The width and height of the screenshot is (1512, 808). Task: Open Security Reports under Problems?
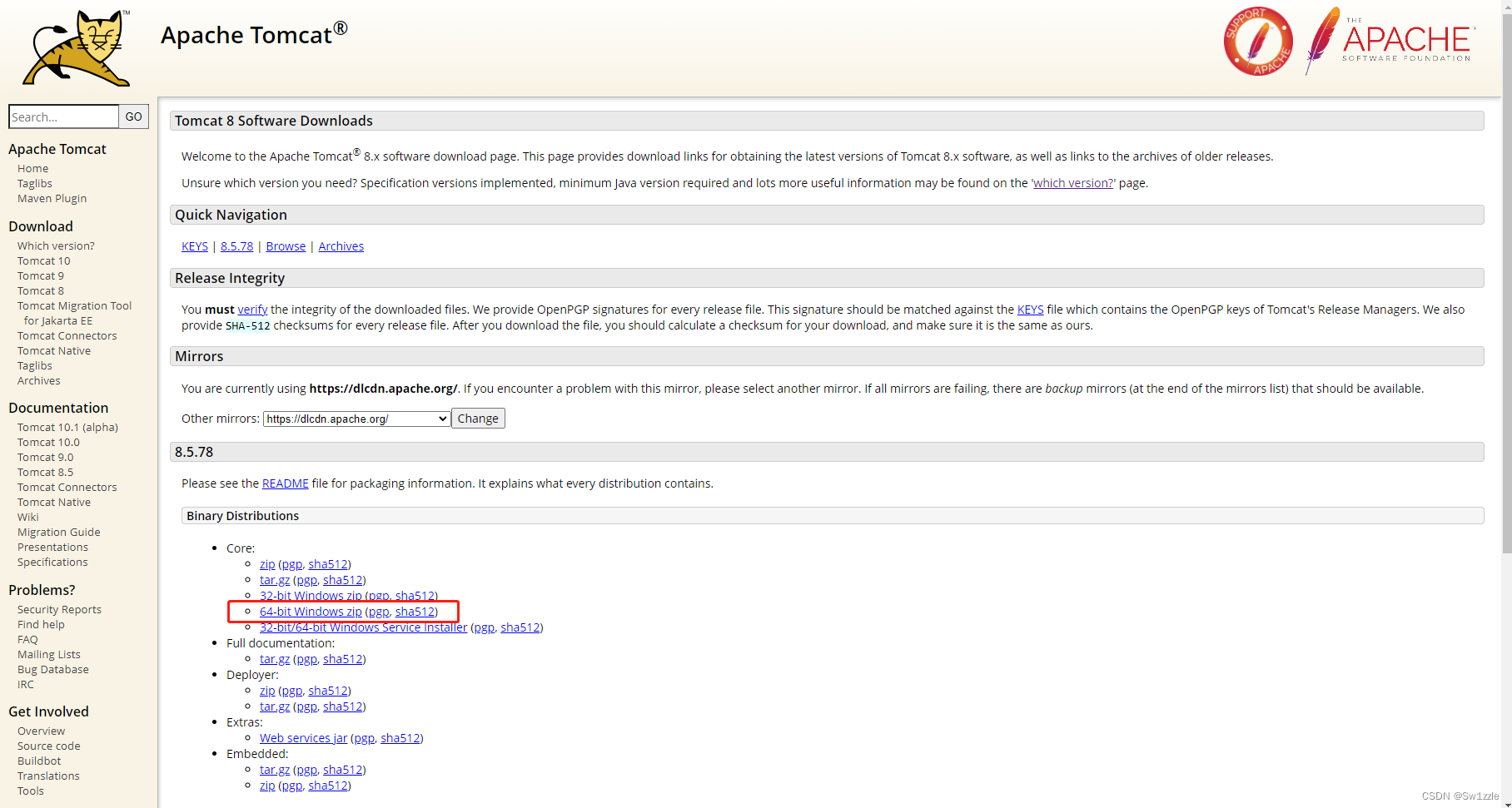coord(59,609)
